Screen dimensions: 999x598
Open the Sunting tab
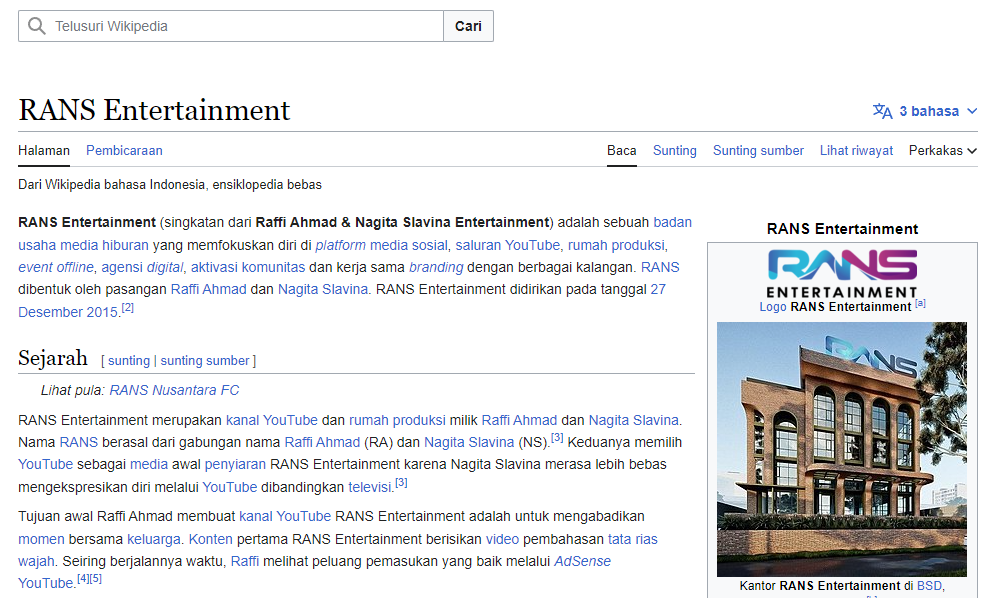click(675, 151)
